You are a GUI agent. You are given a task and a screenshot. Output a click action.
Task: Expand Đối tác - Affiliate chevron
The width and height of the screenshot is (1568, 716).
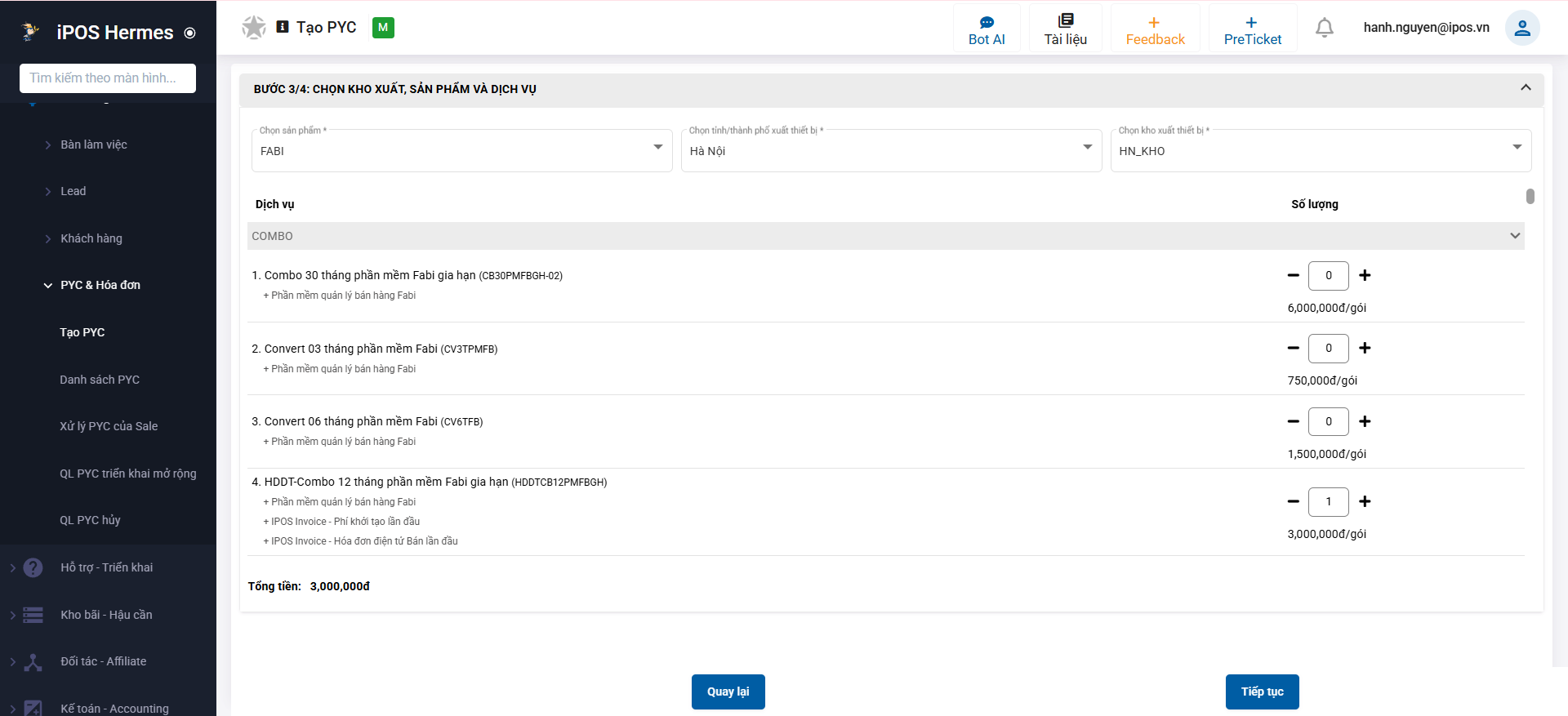(x=12, y=662)
